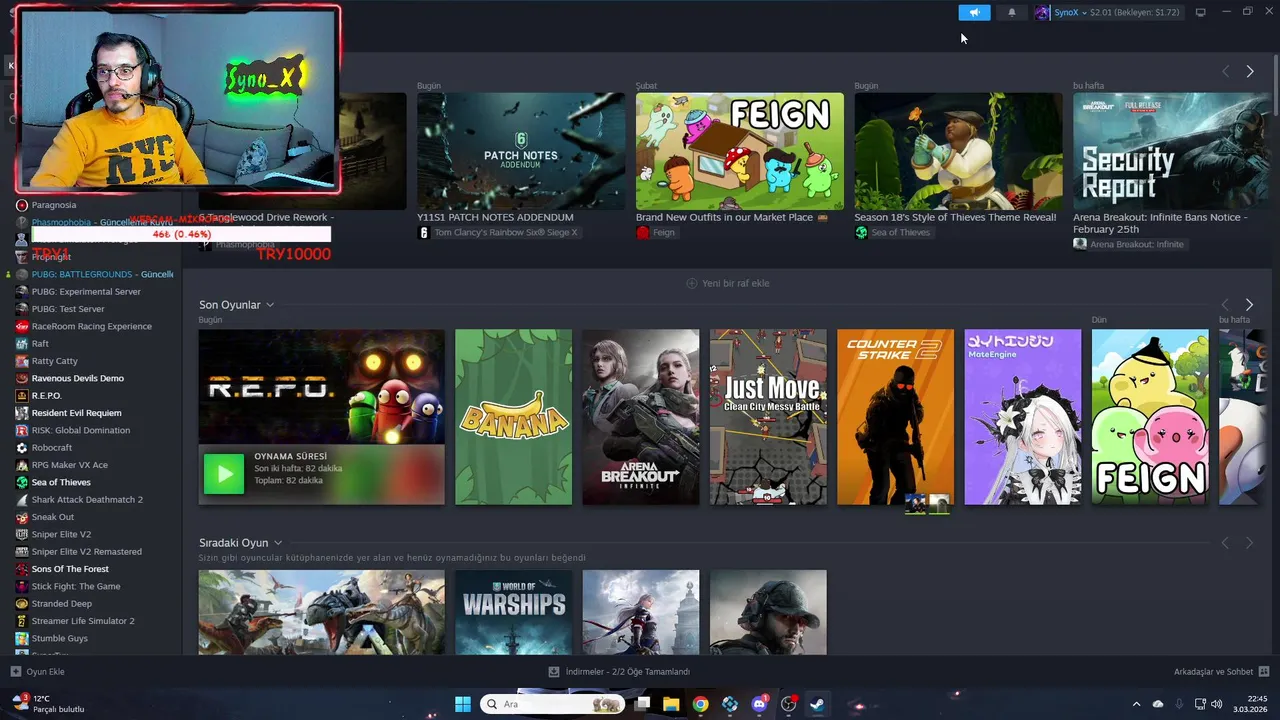Select Stick Fight: The Game in library
The height and width of the screenshot is (720, 1280).
click(x=76, y=586)
